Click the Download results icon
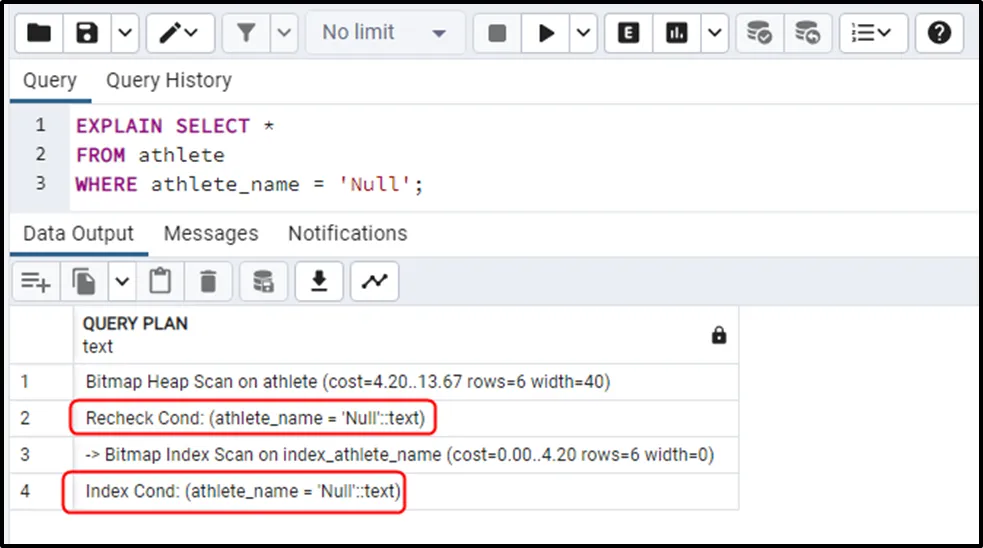 point(319,282)
